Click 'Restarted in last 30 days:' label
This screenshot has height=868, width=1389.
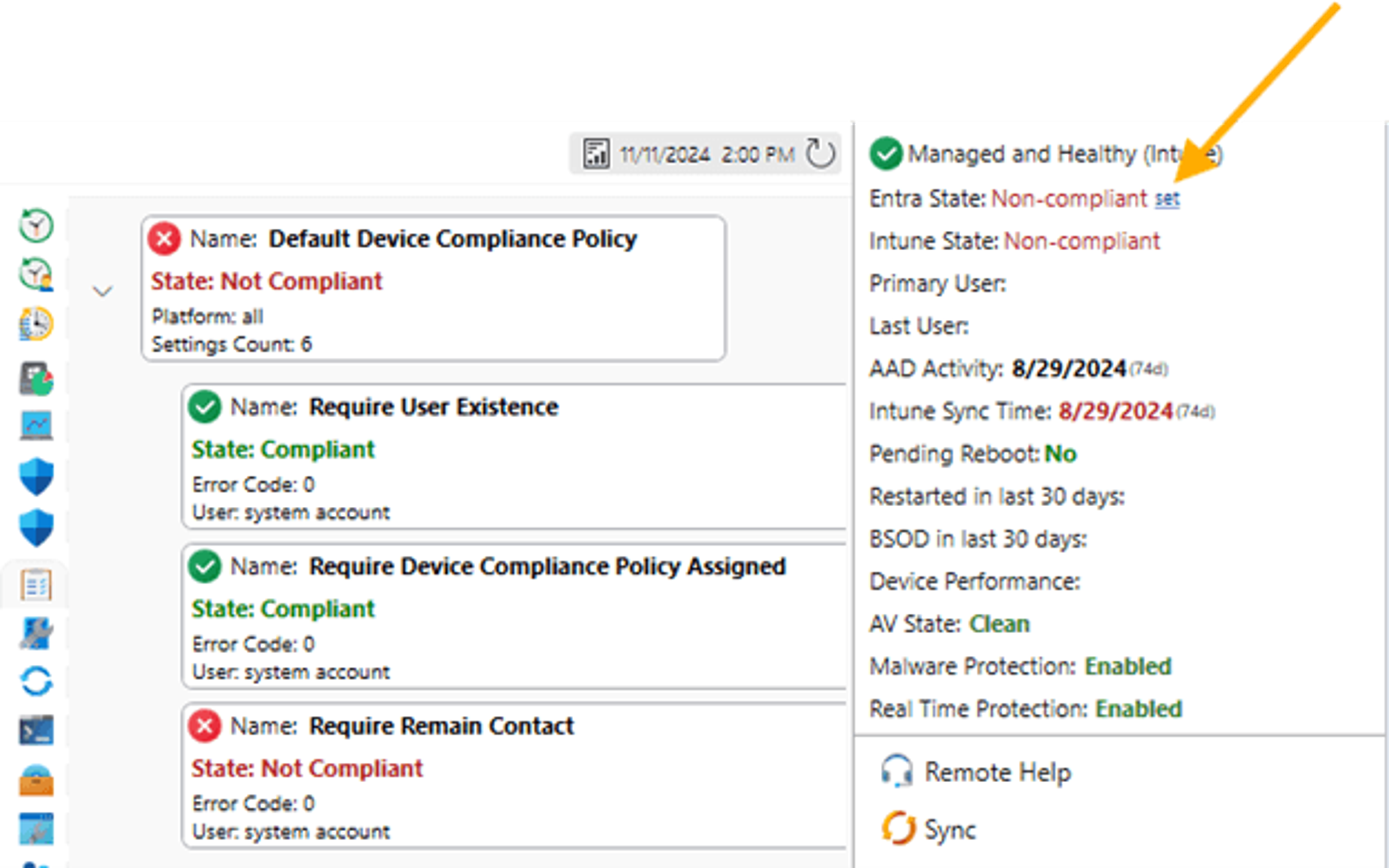(997, 496)
